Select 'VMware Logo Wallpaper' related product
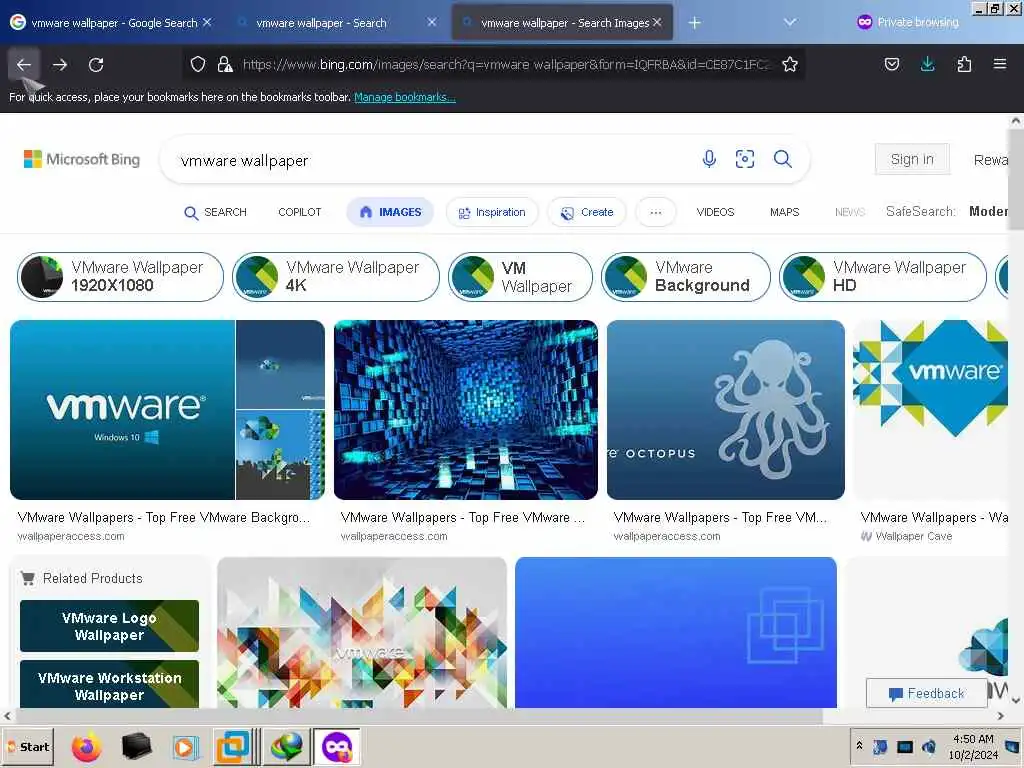The image size is (1024, 768). [110, 626]
